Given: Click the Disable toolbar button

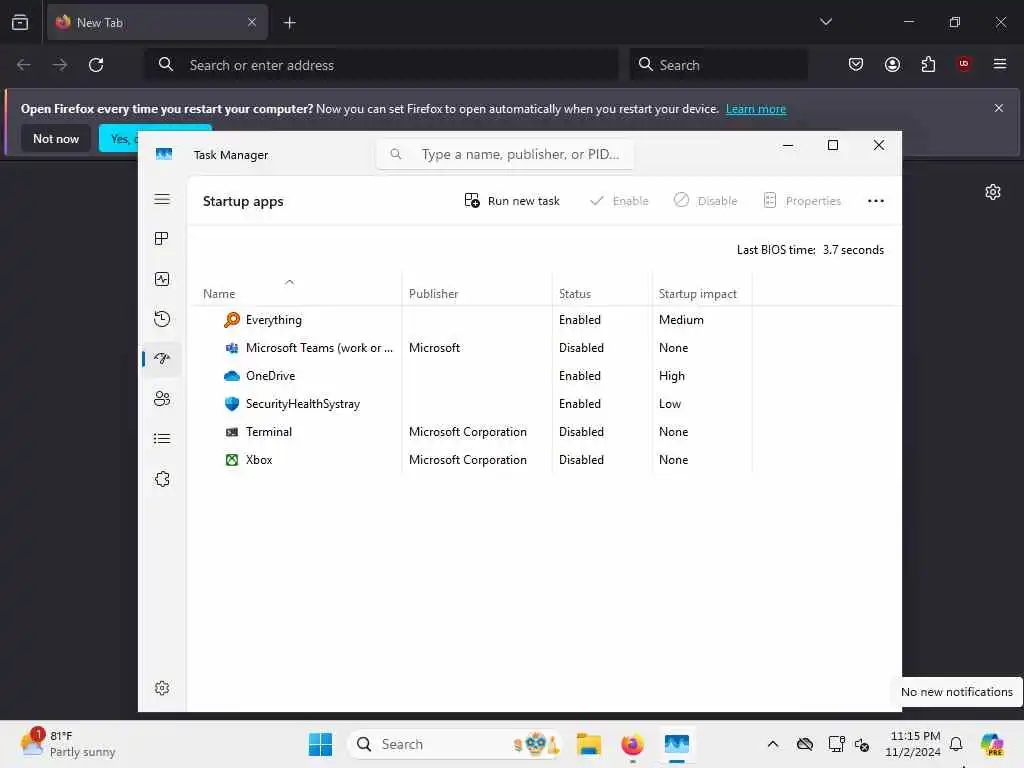Looking at the screenshot, I should point(705,200).
